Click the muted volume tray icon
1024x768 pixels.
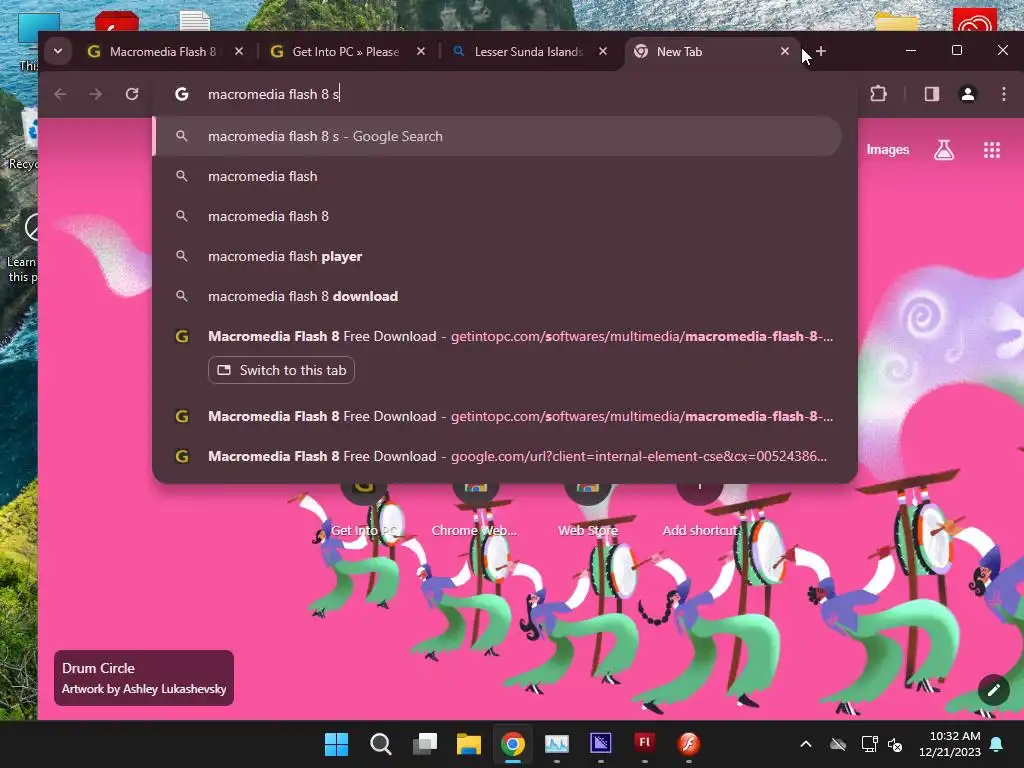[x=895, y=744]
